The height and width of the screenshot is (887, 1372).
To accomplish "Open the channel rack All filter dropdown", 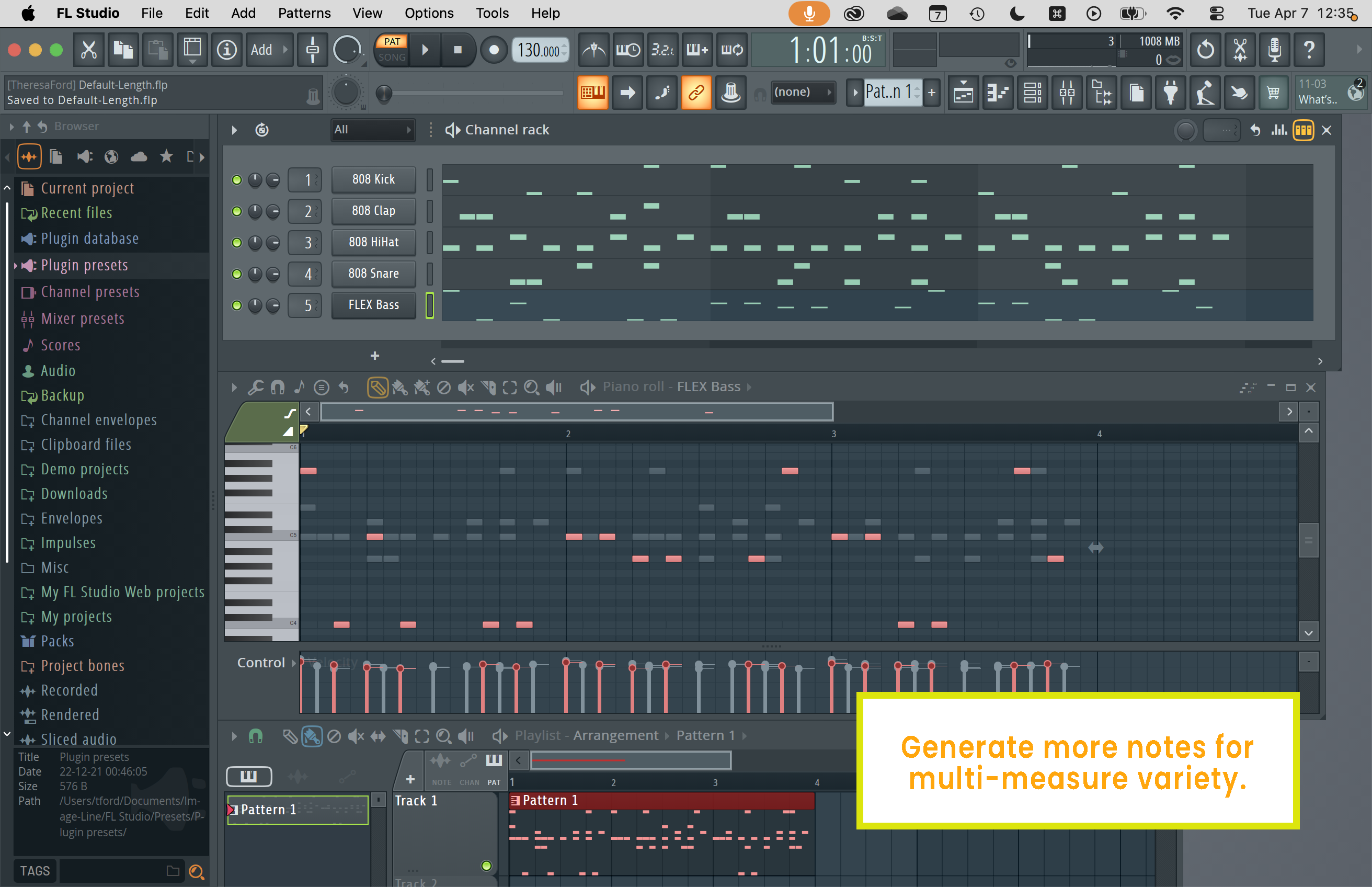I will pyautogui.click(x=372, y=130).
